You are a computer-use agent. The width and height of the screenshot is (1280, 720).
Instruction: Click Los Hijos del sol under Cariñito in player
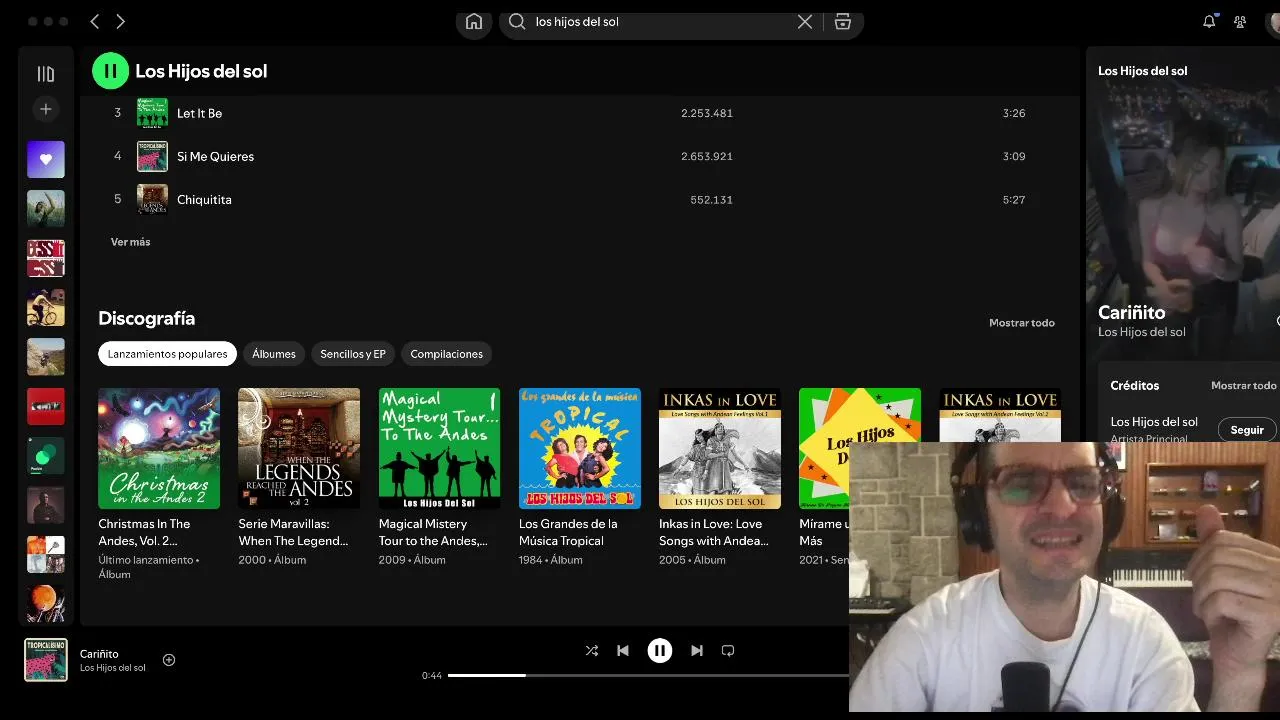pyautogui.click(x=113, y=668)
